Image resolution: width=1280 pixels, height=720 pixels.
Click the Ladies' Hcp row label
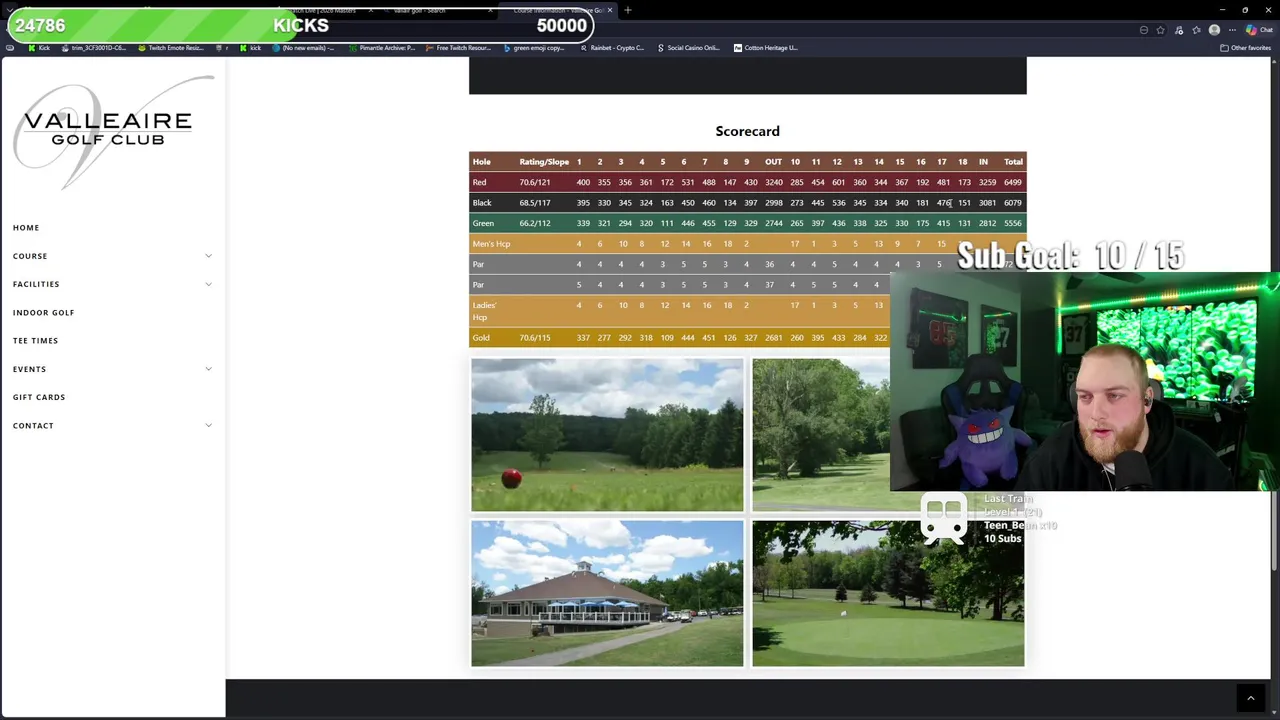point(485,311)
